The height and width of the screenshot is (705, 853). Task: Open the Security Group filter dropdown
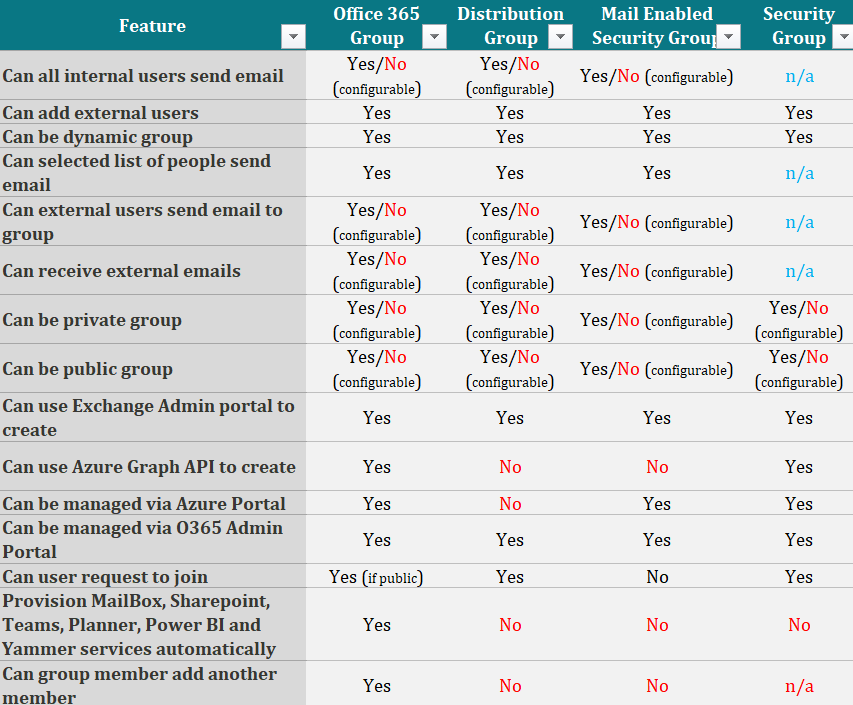click(845, 36)
